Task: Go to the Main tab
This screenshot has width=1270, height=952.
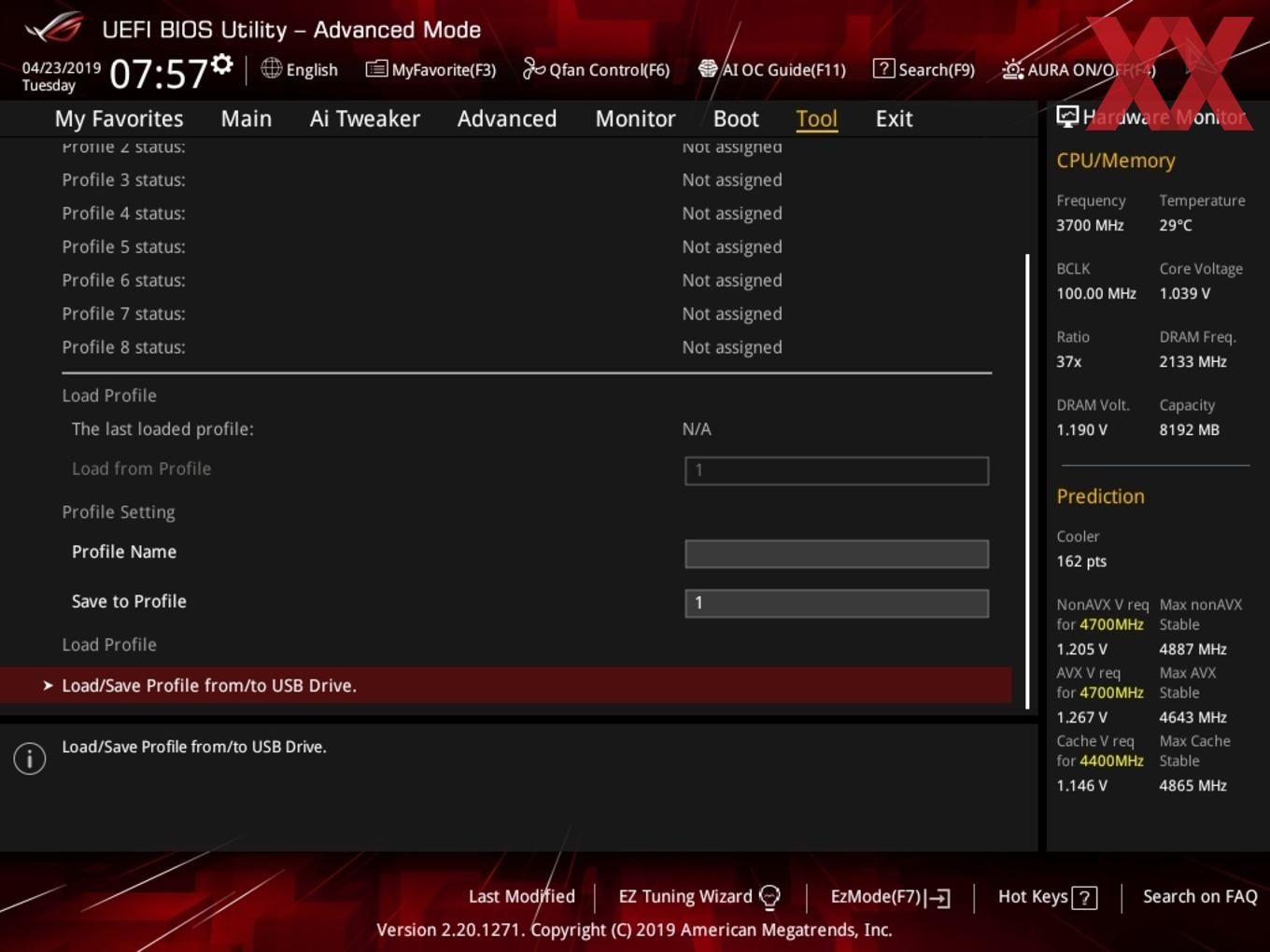Action: click(247, 119)
